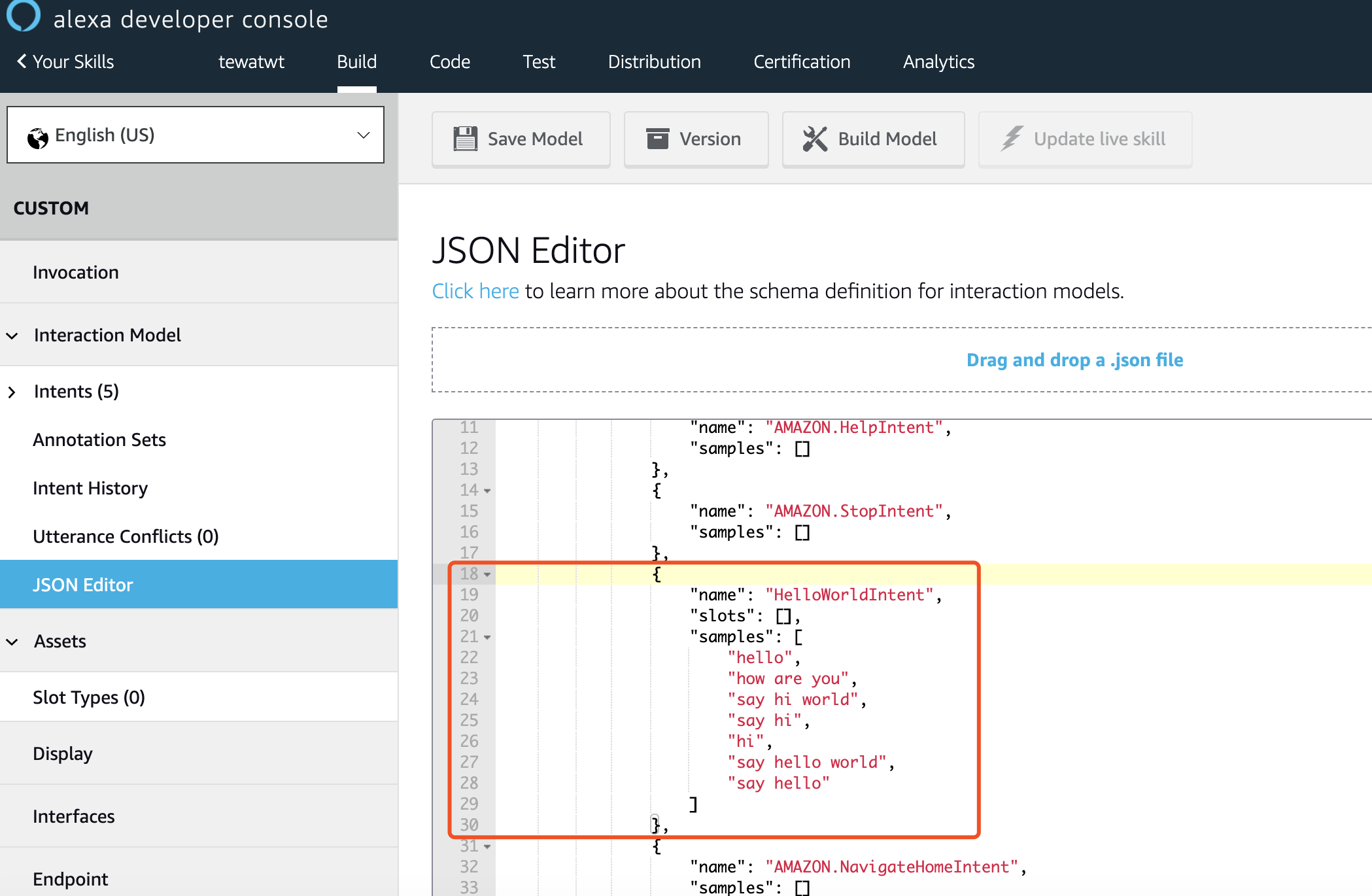Click the CUSTOM section header

pyautogui.click(x=51, y=208)
